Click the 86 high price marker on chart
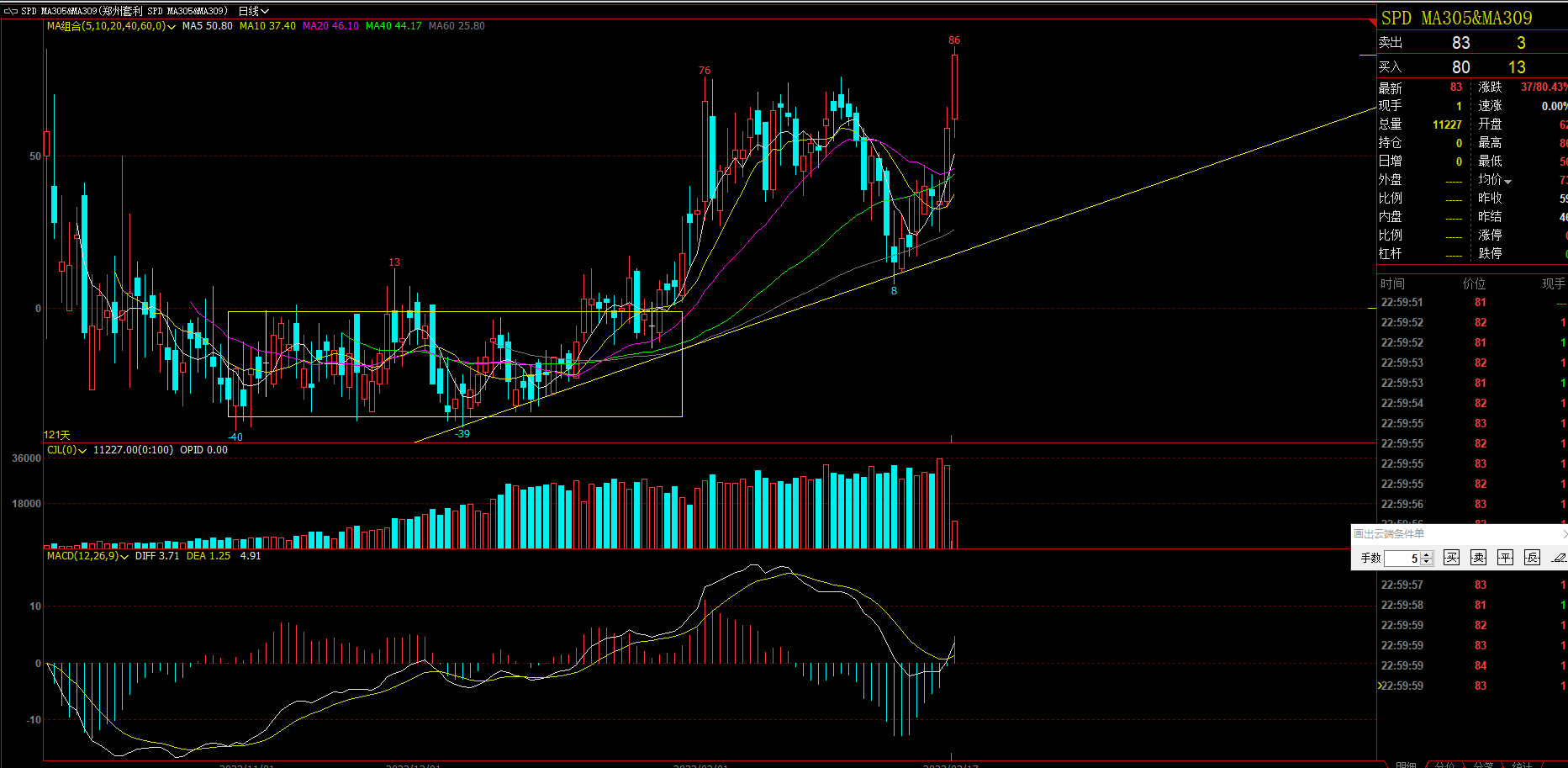The height and width of the screenshot is (768, 1568). pyautogui.click(x=953, y=40)
